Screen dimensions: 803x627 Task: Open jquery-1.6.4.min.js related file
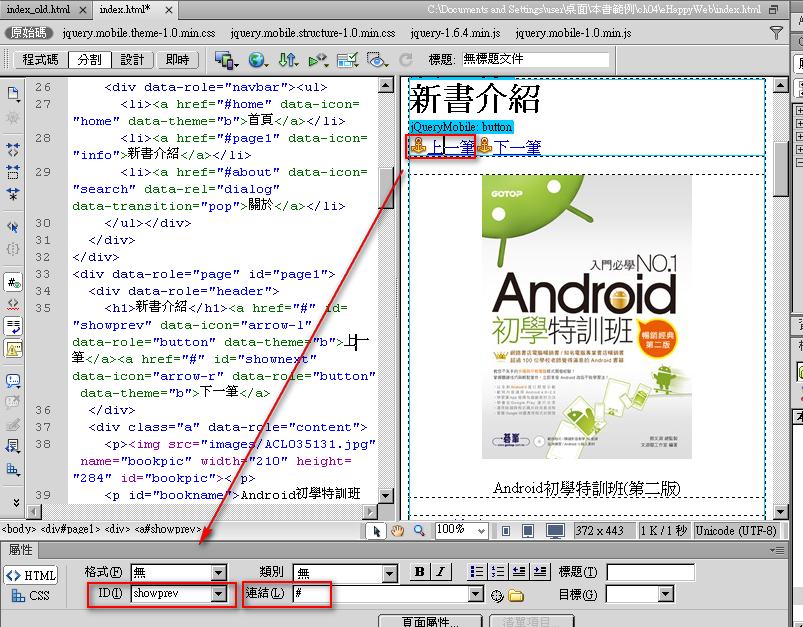click(x=455, y=33)
